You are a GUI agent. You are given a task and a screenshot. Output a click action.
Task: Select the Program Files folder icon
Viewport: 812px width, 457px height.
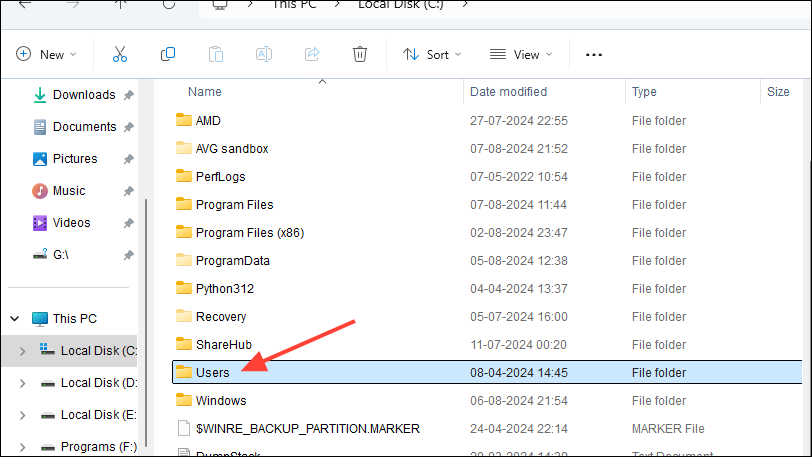point(183,204)
